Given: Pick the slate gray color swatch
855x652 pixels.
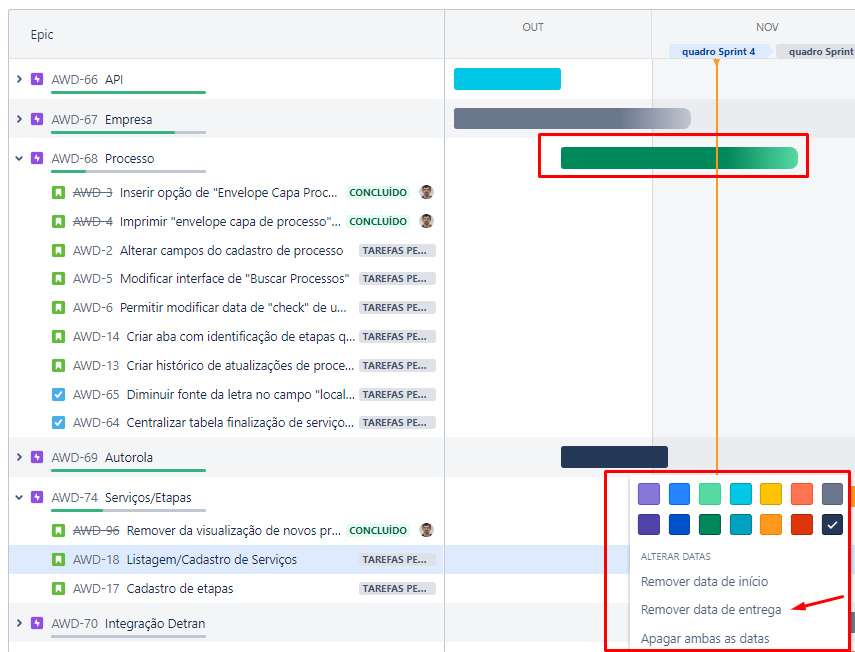Looking at the screenshot, I should [832, 494].
